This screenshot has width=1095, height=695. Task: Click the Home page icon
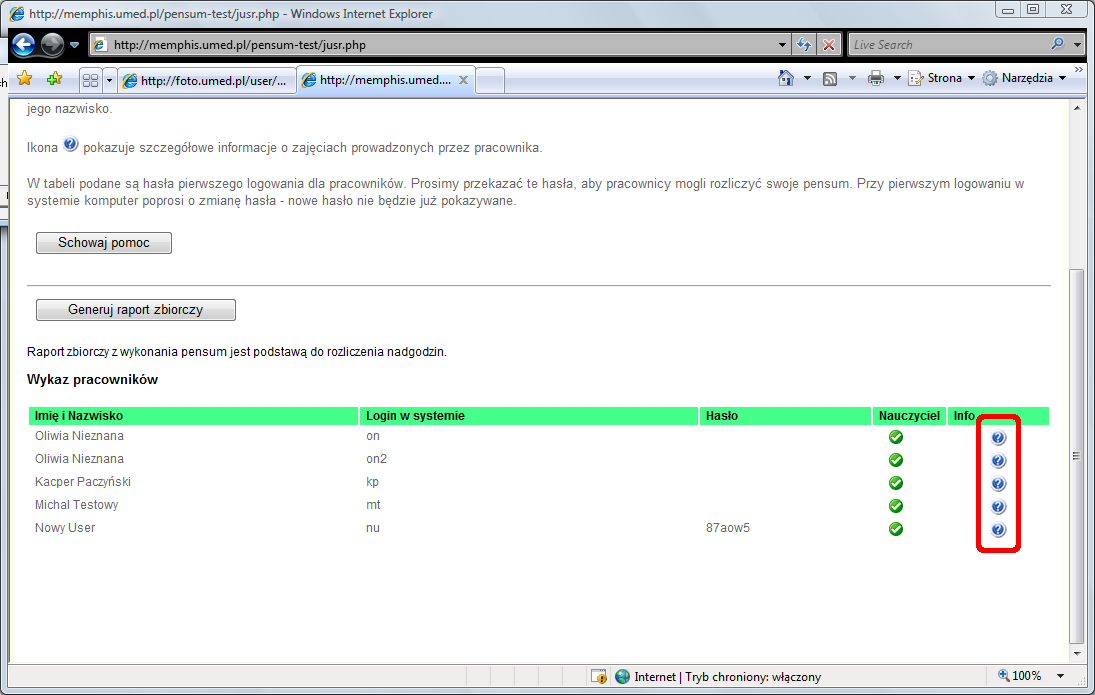[786, 78]
